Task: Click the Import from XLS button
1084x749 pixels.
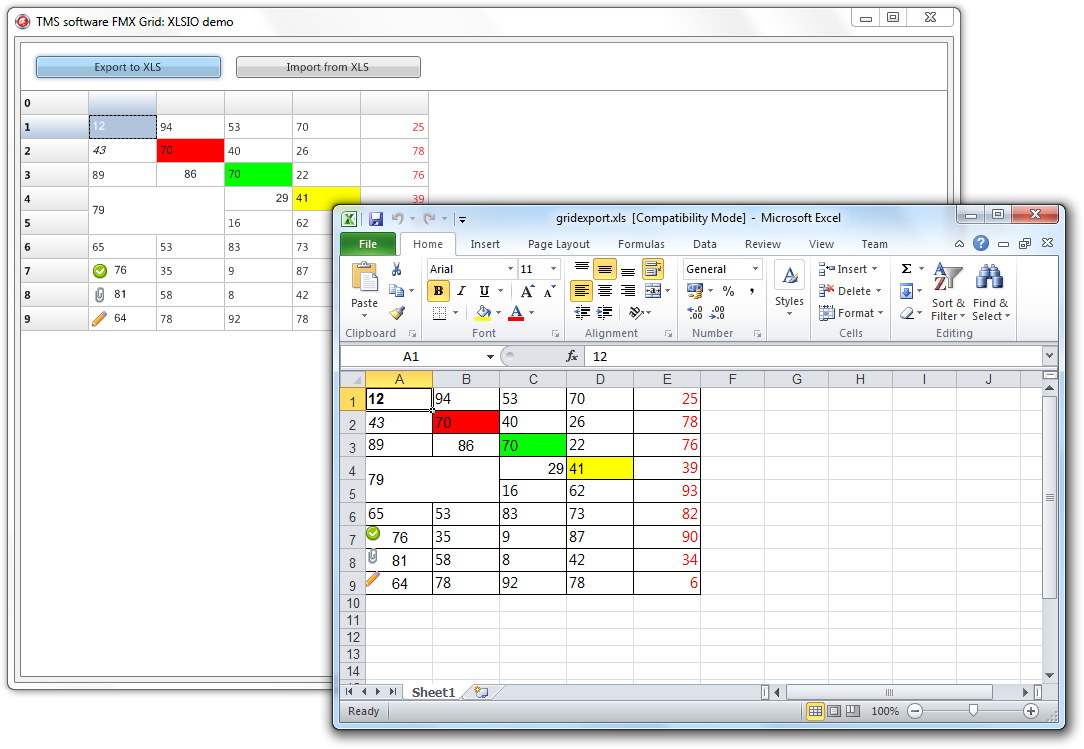Action: click(x=328, y=67)
